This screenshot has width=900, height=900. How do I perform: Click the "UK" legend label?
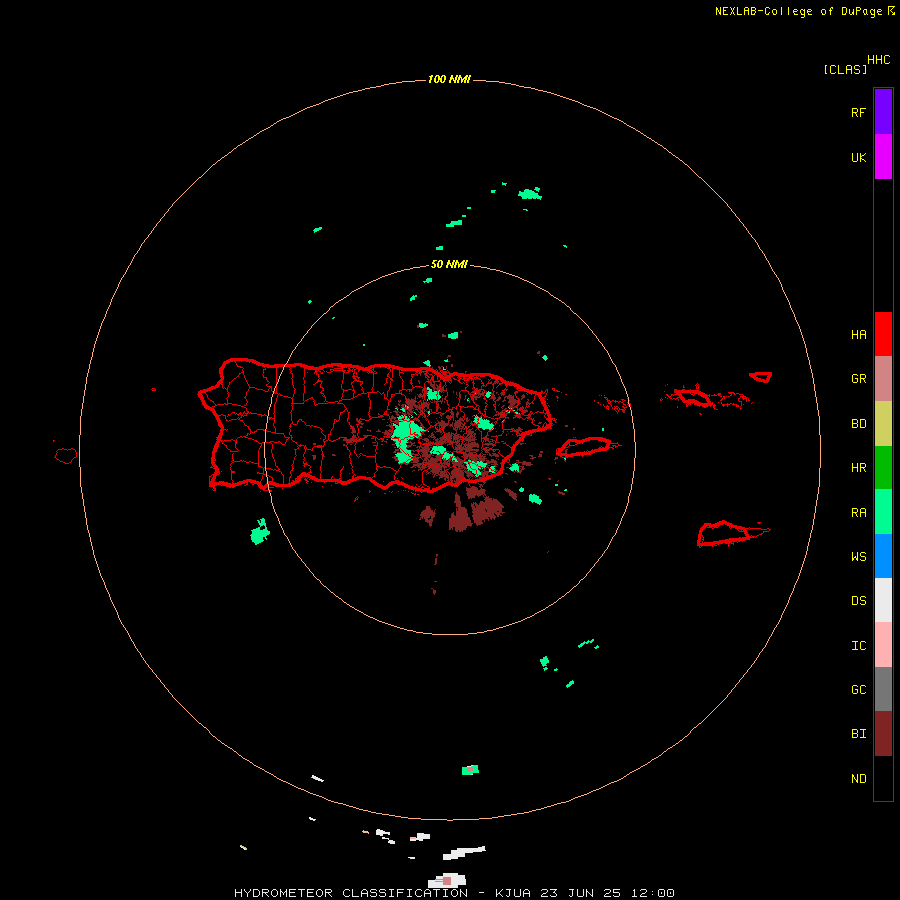(x=858, y=158)
